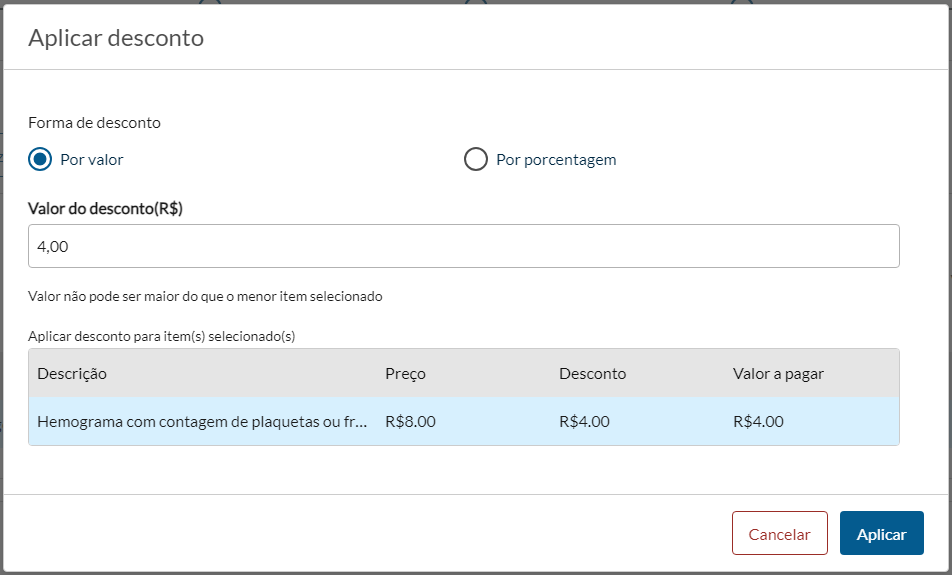Click the R$4.00 cell under Valor a pagar
The image size is (952, 575).
[758, 422]
